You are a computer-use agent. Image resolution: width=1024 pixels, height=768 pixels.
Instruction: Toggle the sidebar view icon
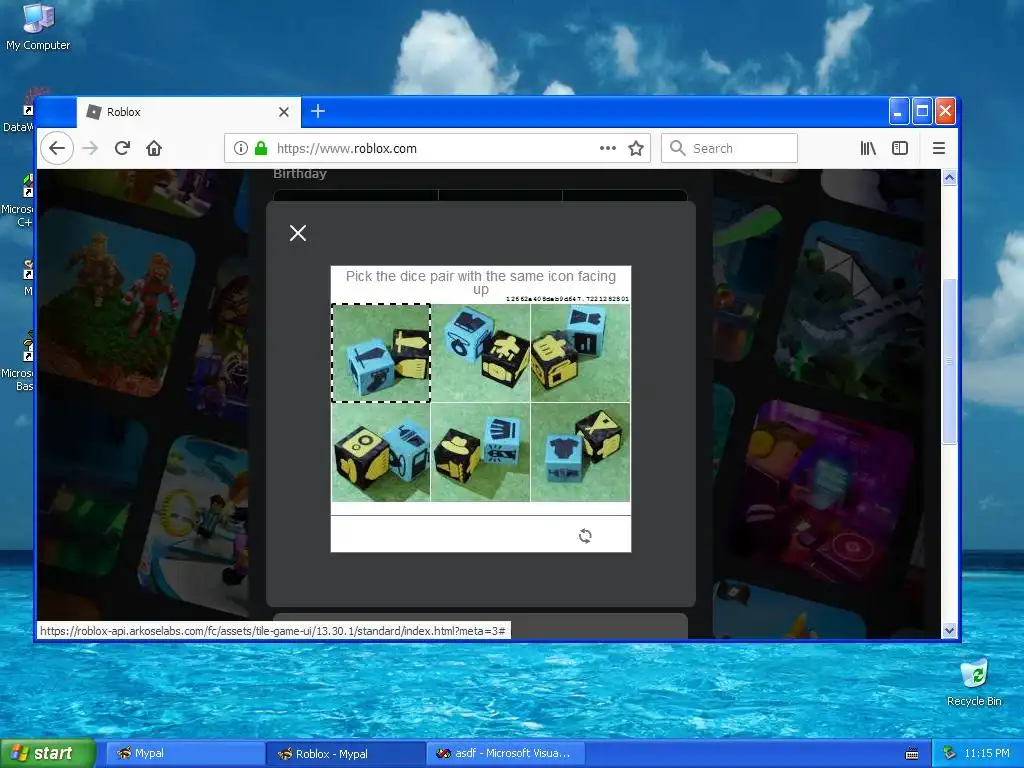point(900,148)
